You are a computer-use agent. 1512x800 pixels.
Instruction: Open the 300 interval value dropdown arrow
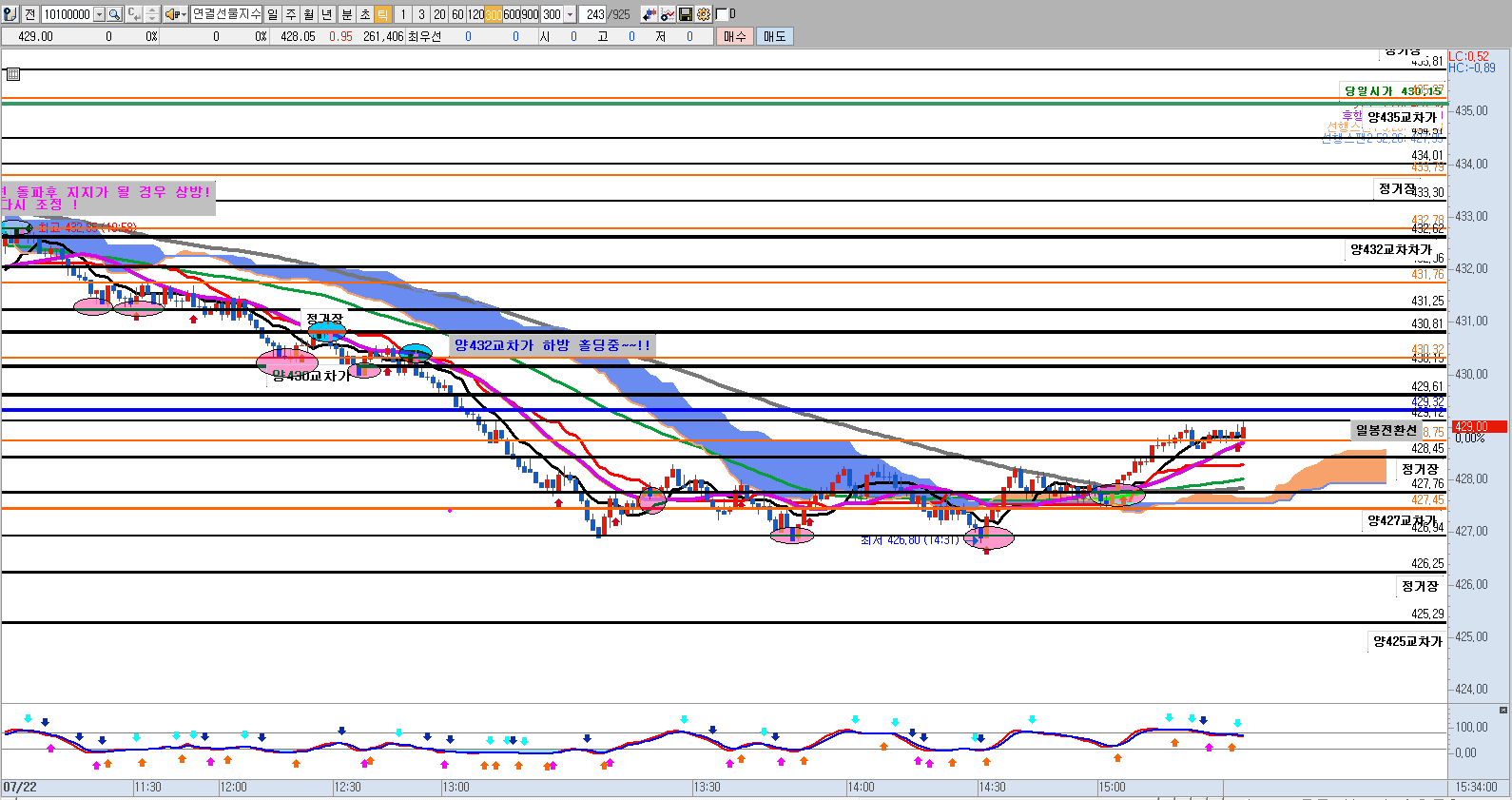click(x=570, y=14)
